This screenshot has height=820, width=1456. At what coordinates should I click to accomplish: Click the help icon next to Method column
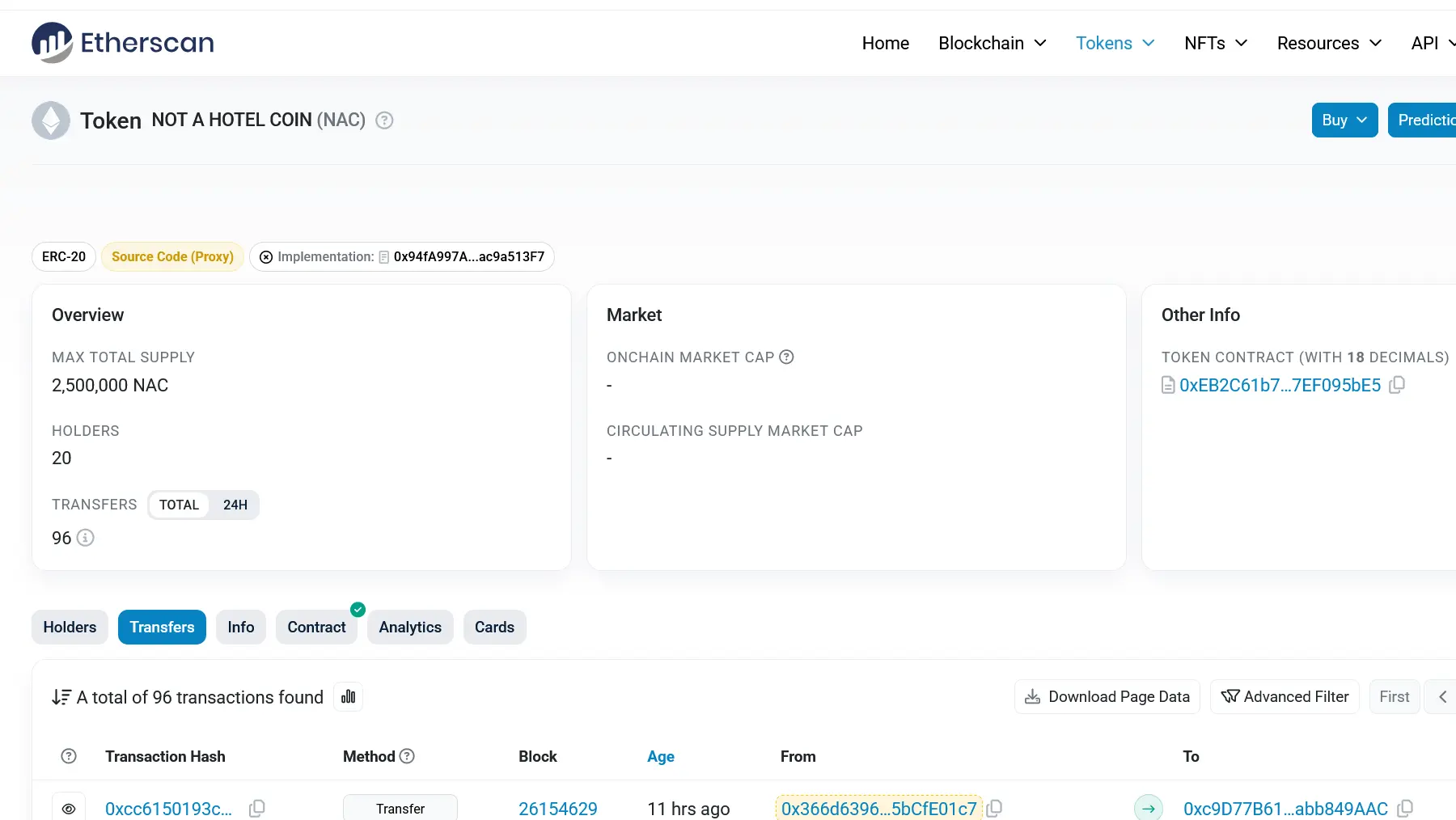coord(408,756)
